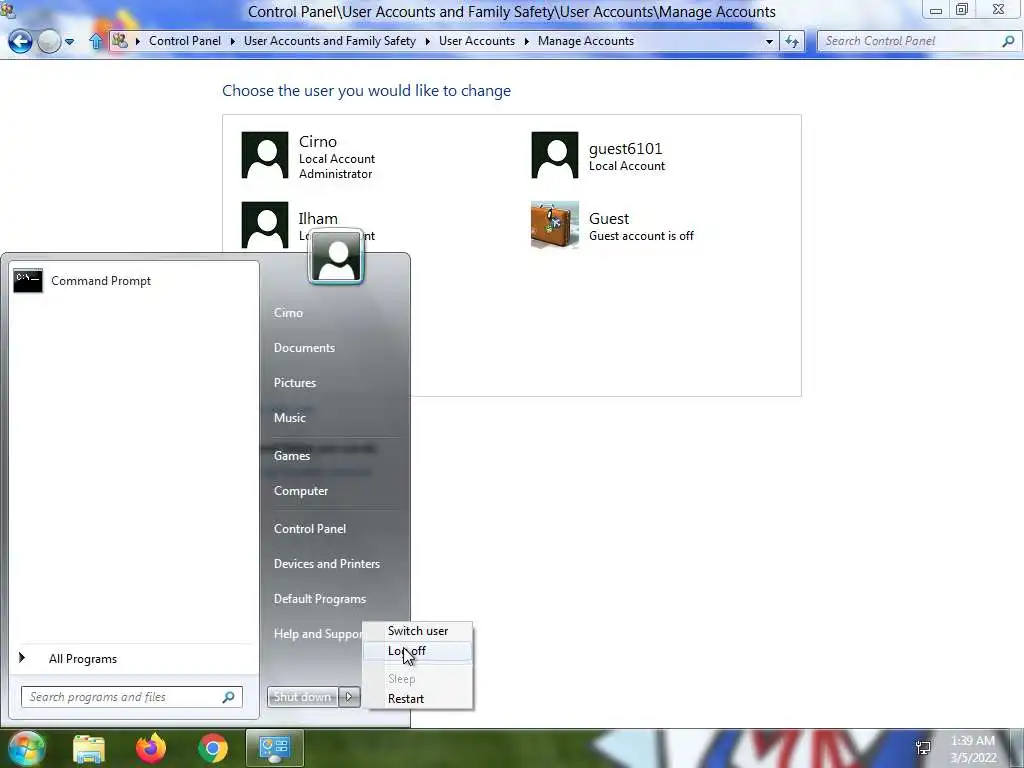Expand arrow after Control Panel breadcrumb

coord(232,42)
